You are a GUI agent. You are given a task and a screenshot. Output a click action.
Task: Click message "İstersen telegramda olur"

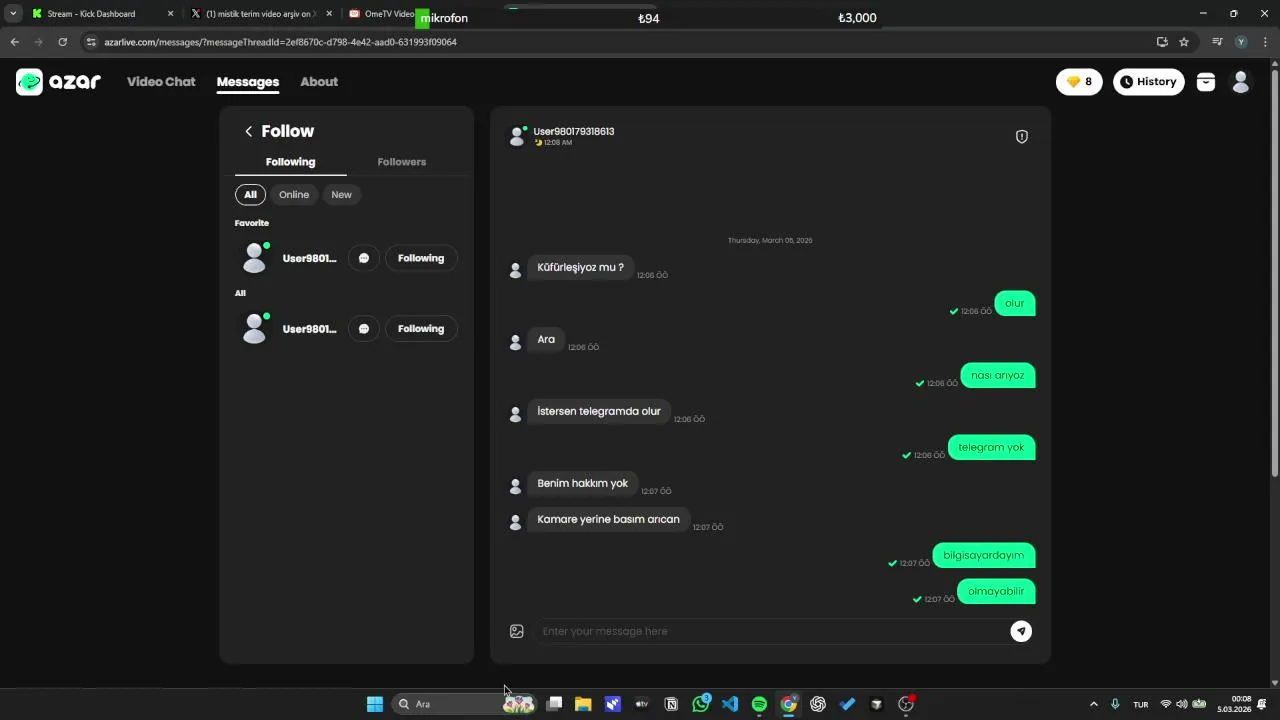pyautogui.click(x=599, y=411)
